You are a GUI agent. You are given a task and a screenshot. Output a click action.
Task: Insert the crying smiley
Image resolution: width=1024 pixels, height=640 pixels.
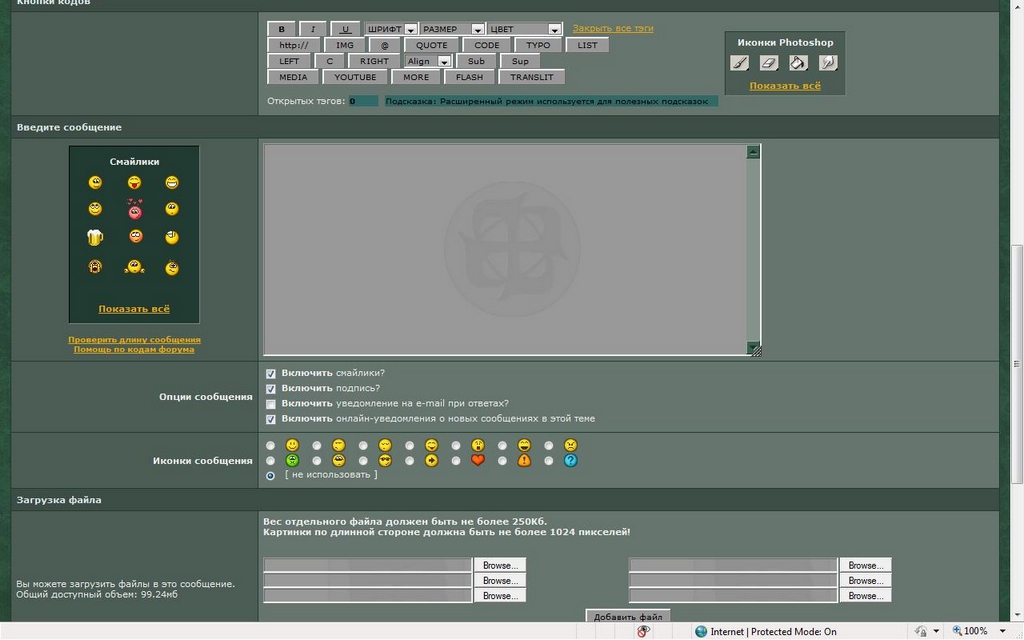point(95,267)
